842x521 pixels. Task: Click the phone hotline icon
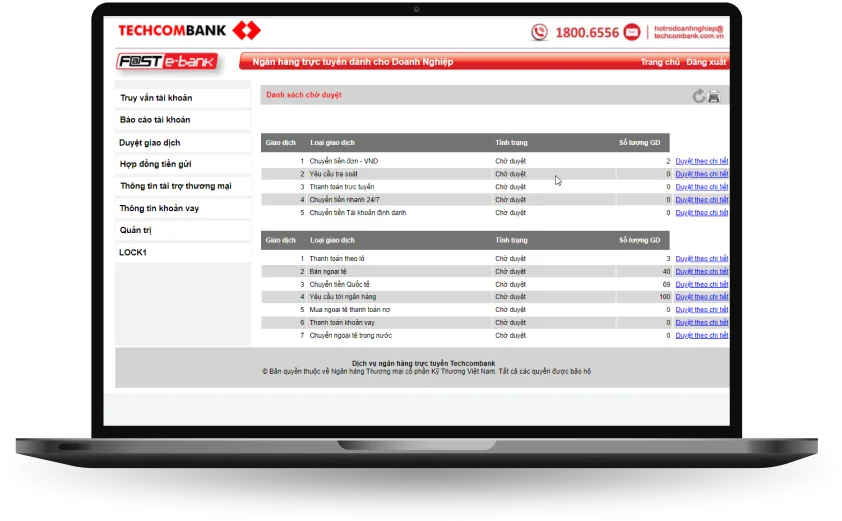[540, 32]
